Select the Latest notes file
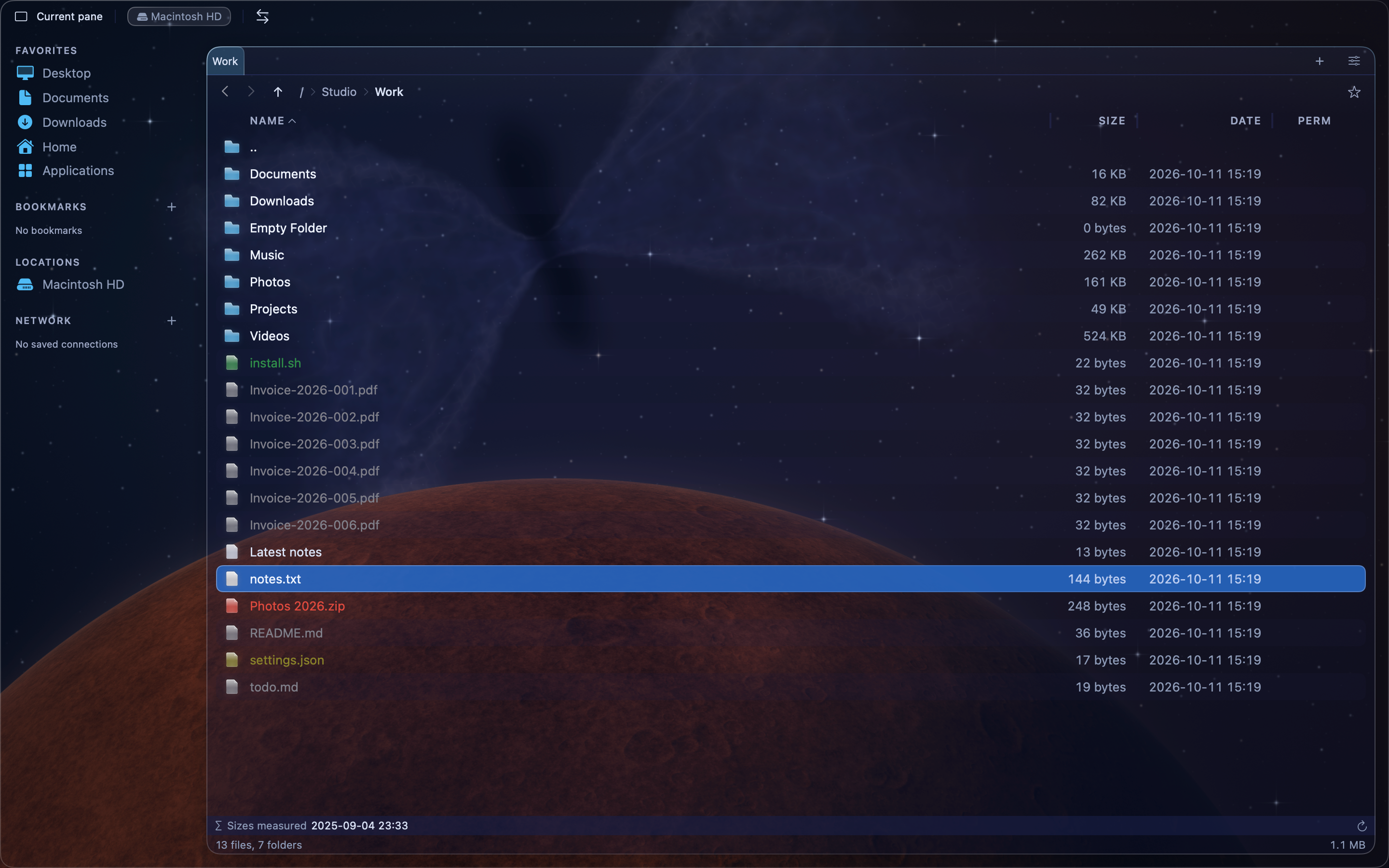1389x868 pixels. (790, 552)
